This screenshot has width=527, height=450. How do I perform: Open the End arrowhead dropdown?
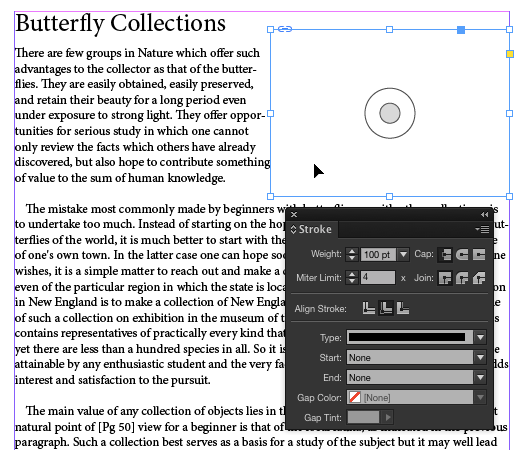tap(416, 377)
